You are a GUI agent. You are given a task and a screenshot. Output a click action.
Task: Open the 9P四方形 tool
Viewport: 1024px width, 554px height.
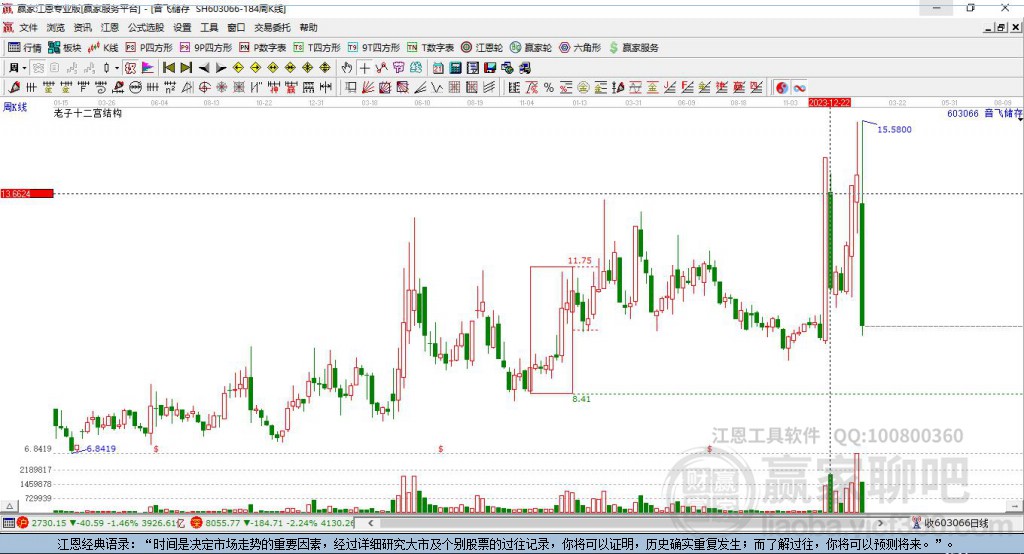[x=206, y=48]
